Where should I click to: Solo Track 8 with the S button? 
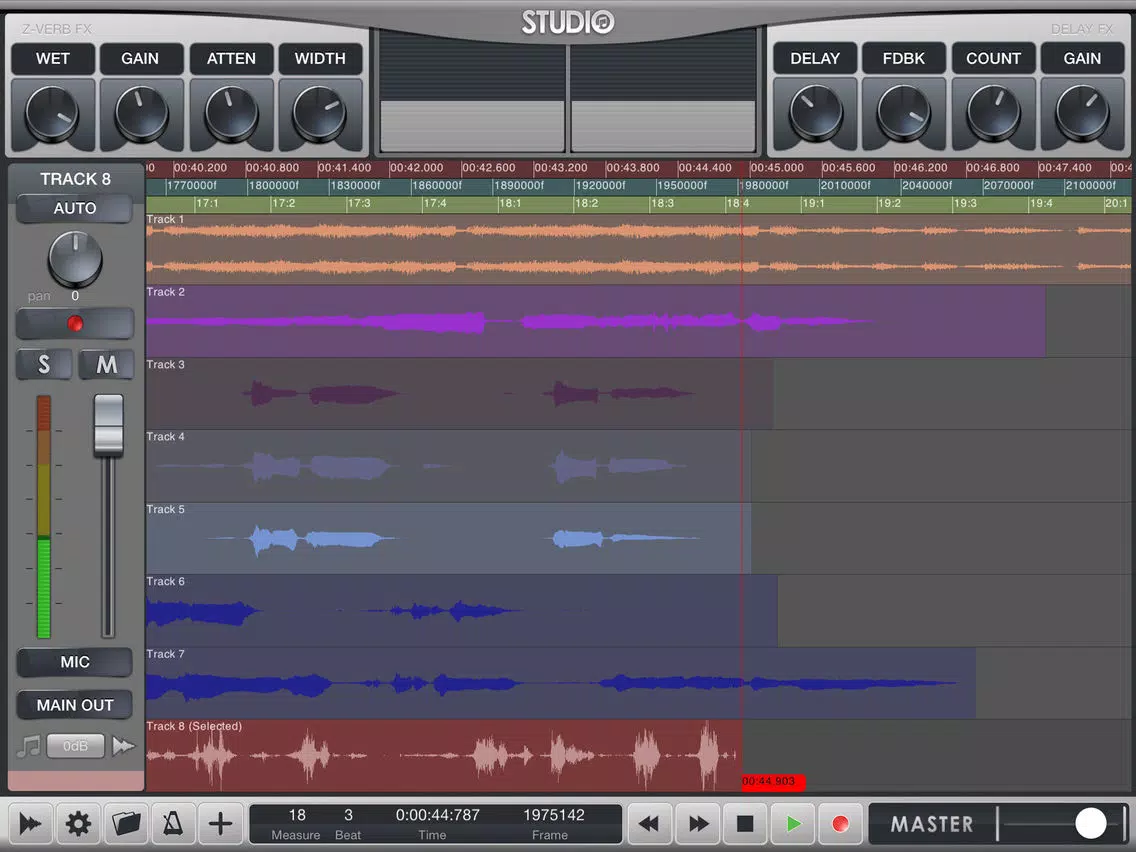[x=44, y=364]
